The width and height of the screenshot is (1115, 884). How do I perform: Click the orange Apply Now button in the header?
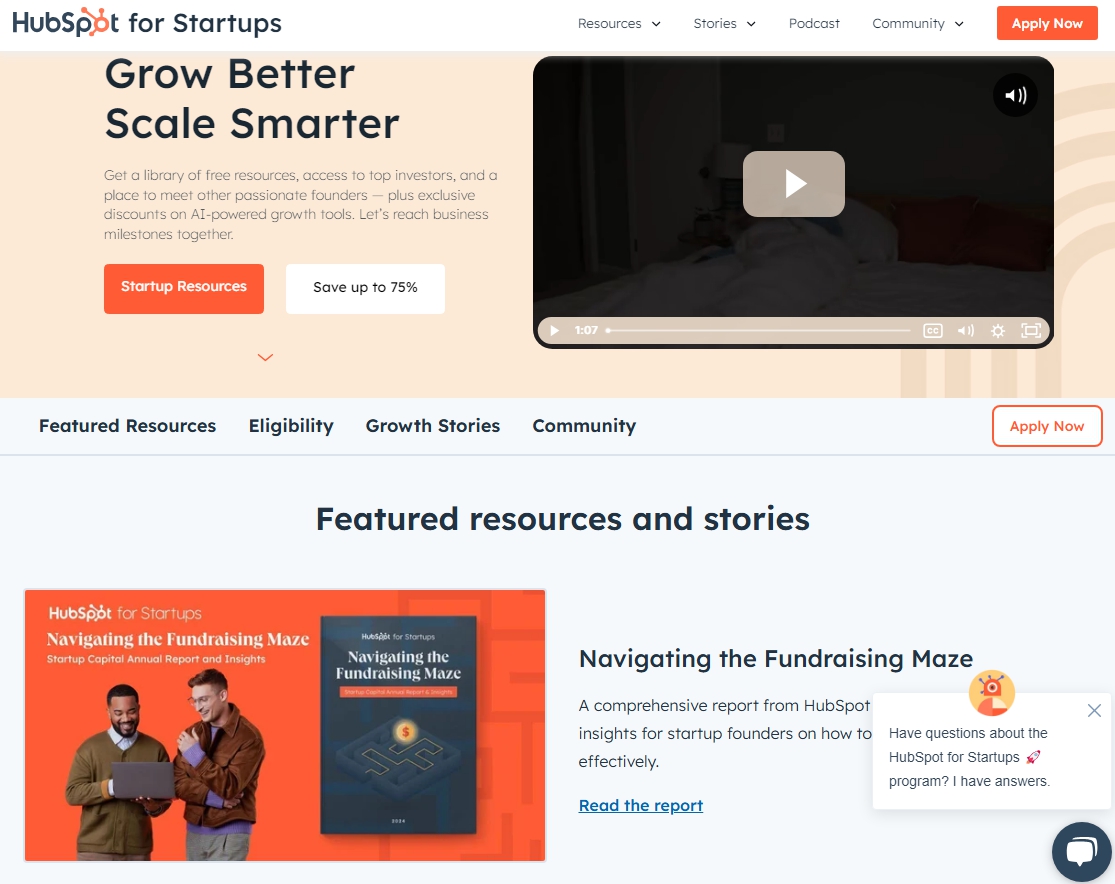point(1047,23)
